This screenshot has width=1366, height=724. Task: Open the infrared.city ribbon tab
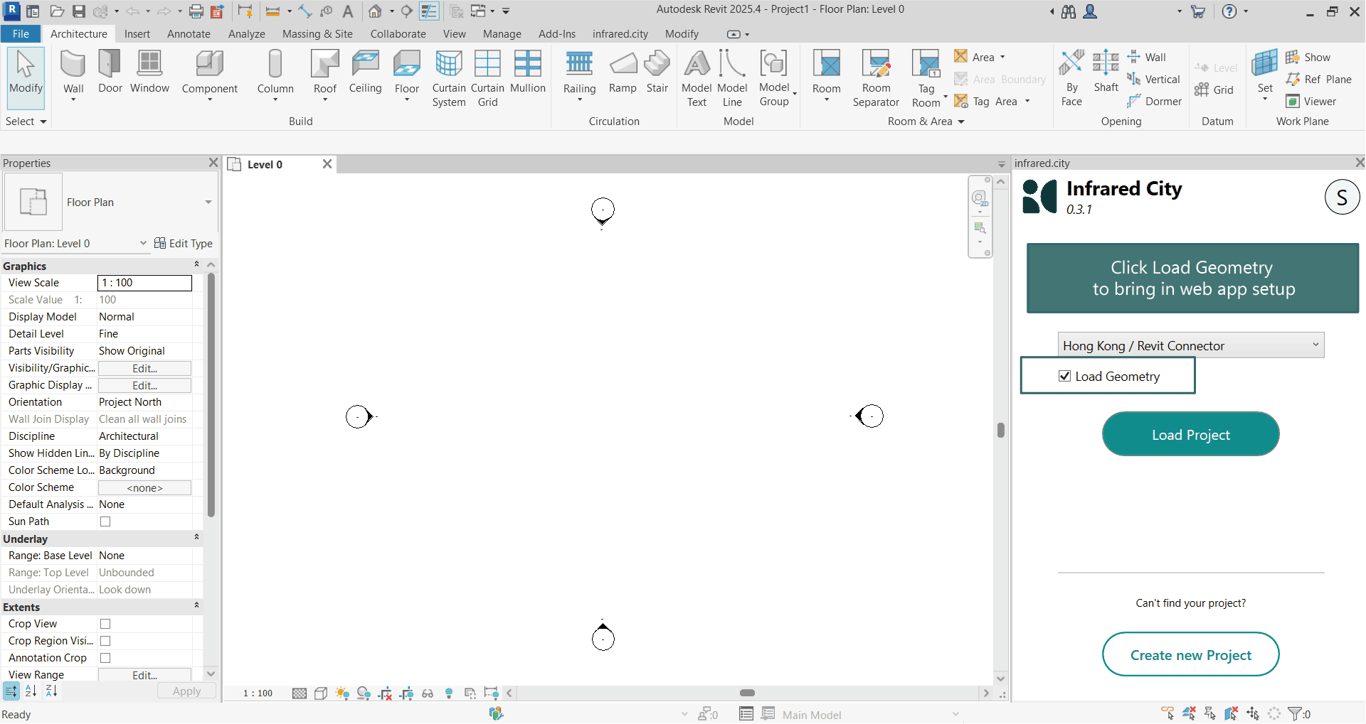pos(620,34)
